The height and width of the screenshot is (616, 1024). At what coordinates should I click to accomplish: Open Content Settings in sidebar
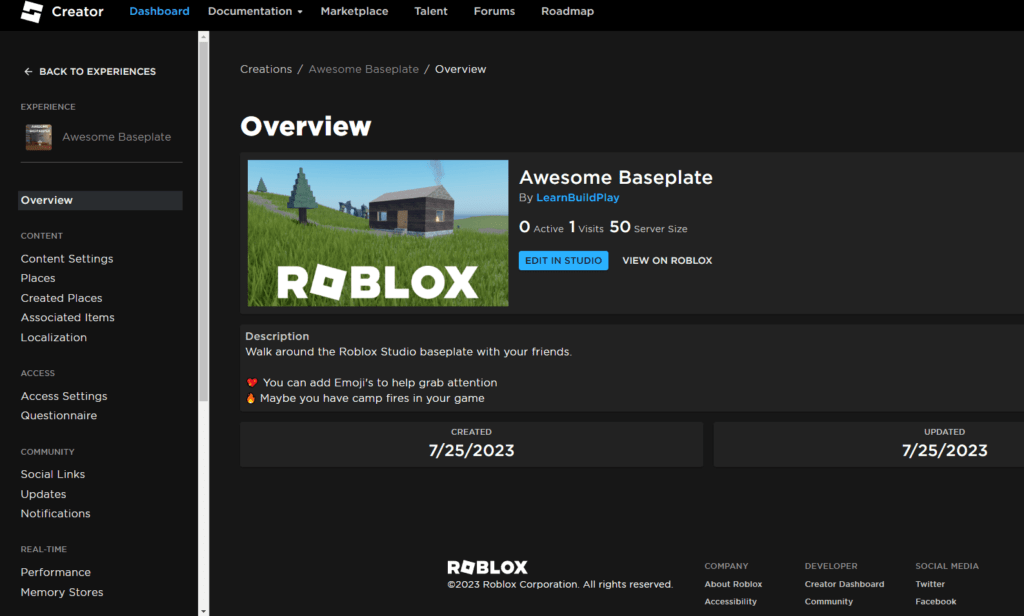point(67,259)
